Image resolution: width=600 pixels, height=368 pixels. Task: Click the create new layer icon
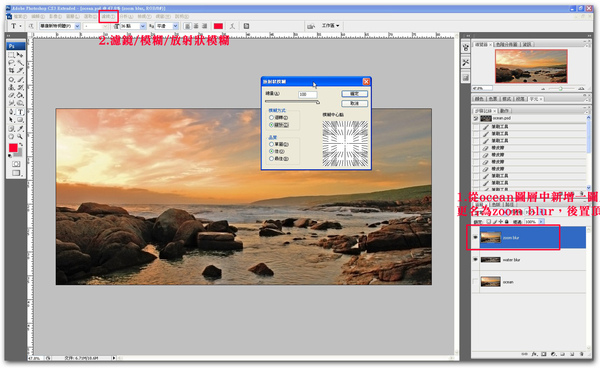pos(572,354)
